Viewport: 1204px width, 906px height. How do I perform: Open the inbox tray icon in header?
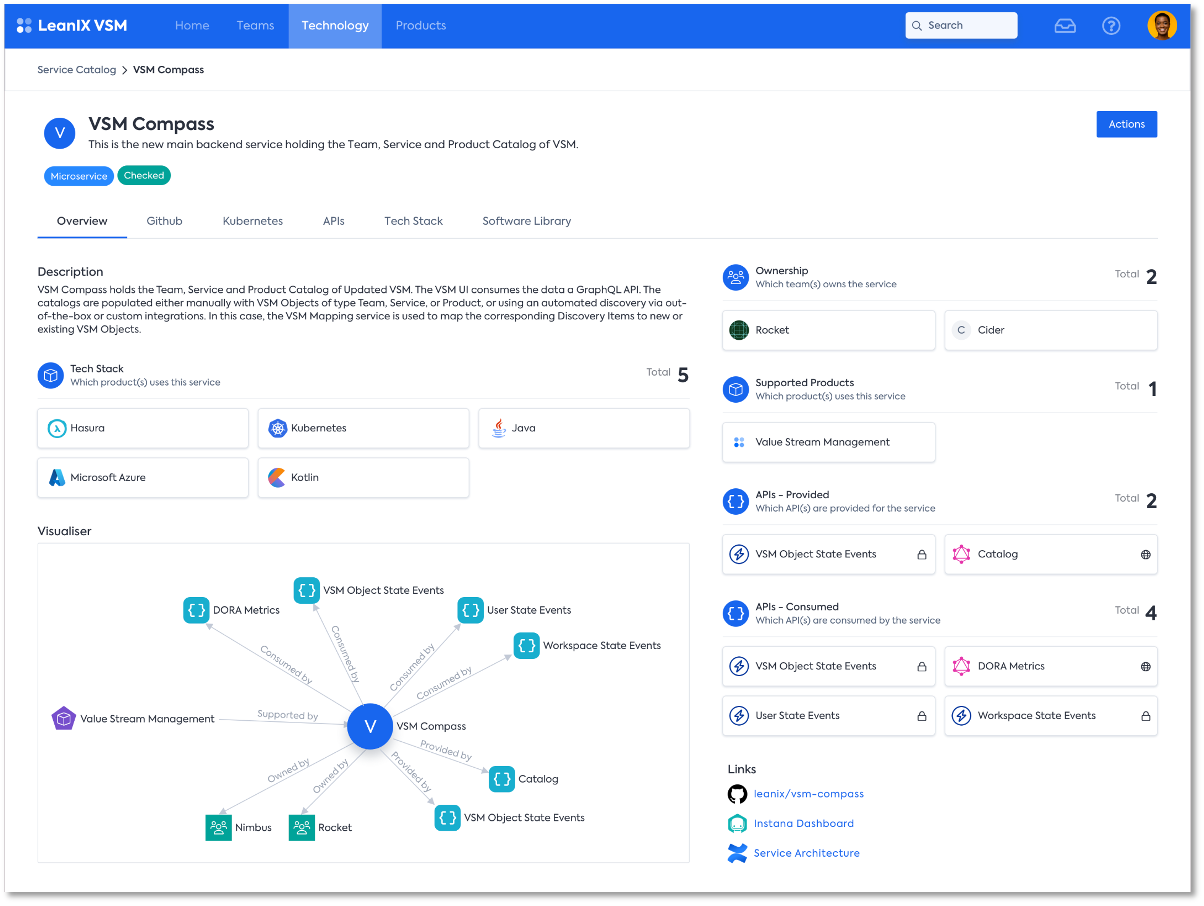click(1065, 26)
